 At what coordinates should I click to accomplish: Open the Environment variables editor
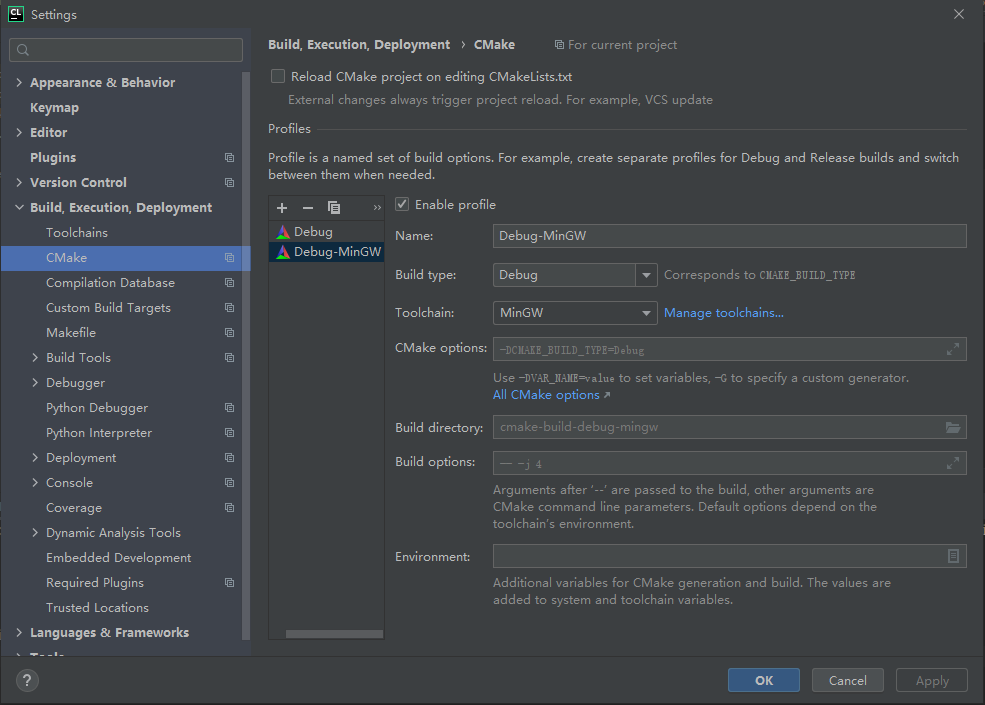pos(953,556)
